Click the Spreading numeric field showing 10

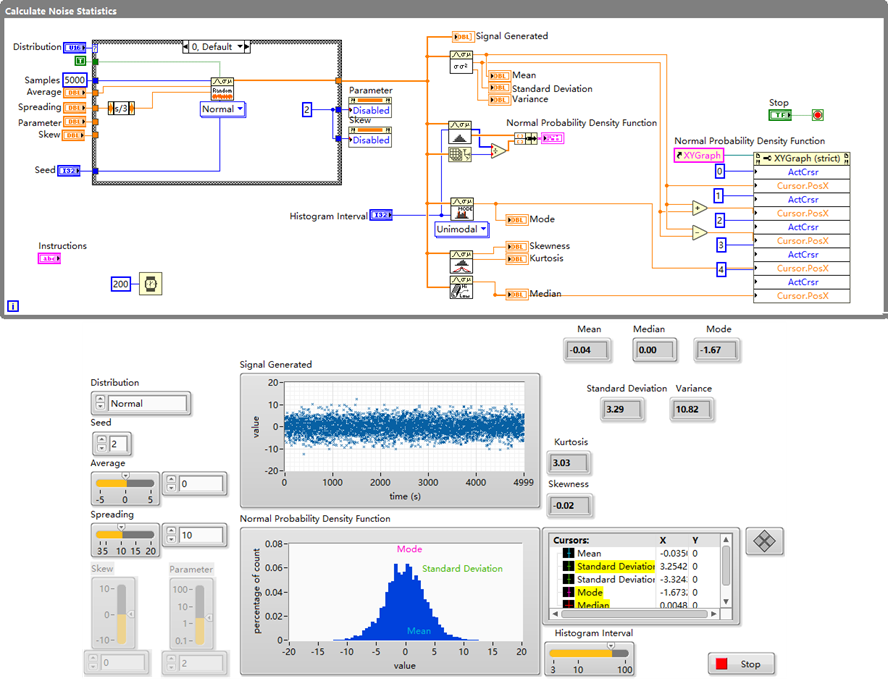tap(201, 535)
